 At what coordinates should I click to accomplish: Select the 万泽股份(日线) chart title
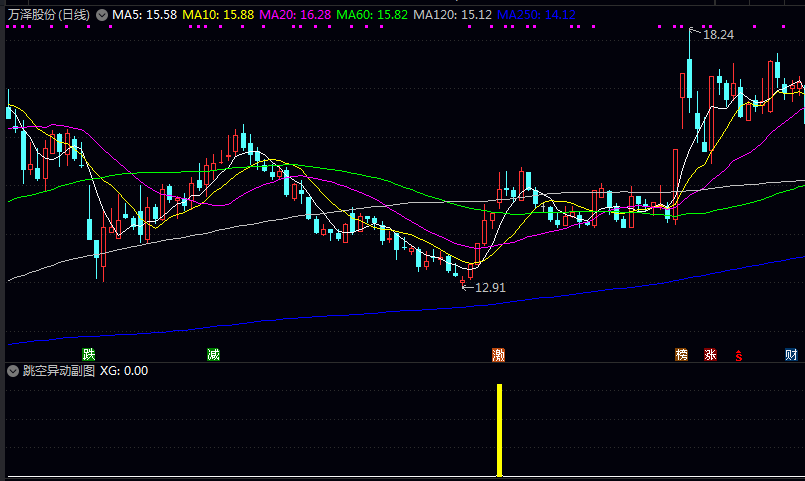tap(49, 15)
